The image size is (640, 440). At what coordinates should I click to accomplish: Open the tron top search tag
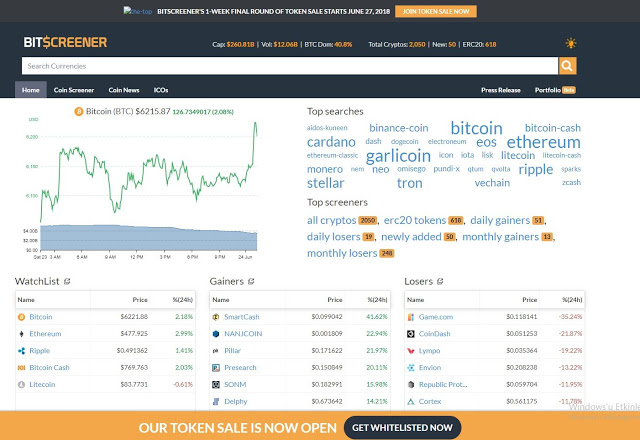click(x=409, y=183)
